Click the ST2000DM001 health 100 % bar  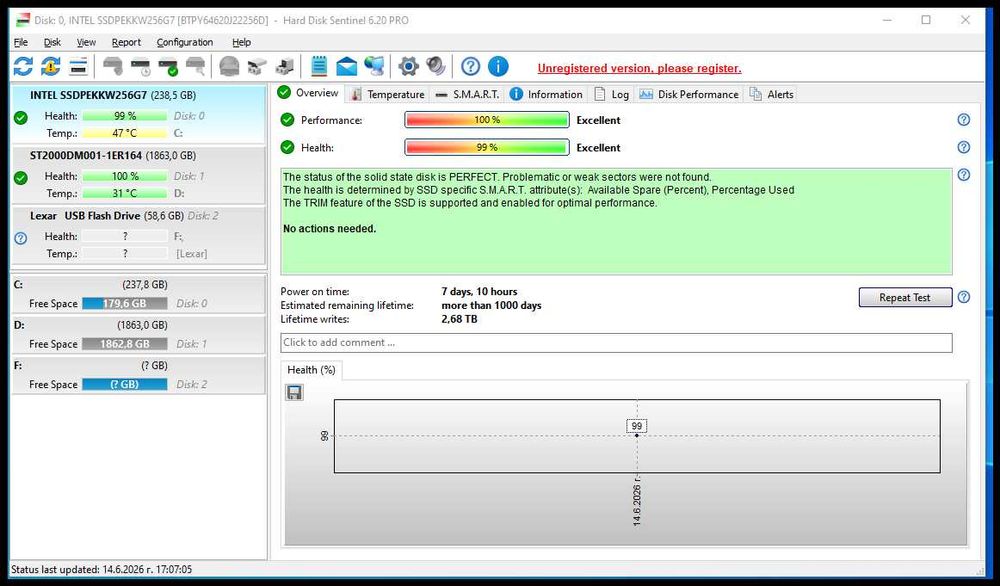(x=125, y=176)
